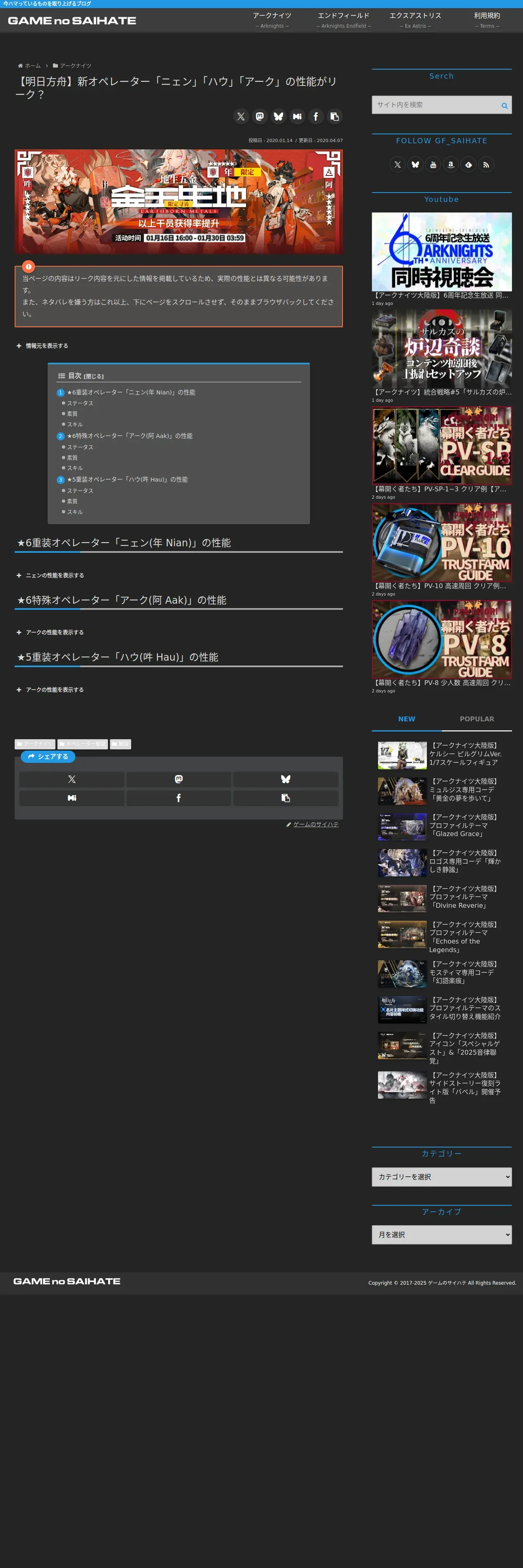This screenshot has height=1568, width=523.
Task: Open 6周年記念生放送 同時視聴会 video thumbnail
Action: (x=442, y=252)
